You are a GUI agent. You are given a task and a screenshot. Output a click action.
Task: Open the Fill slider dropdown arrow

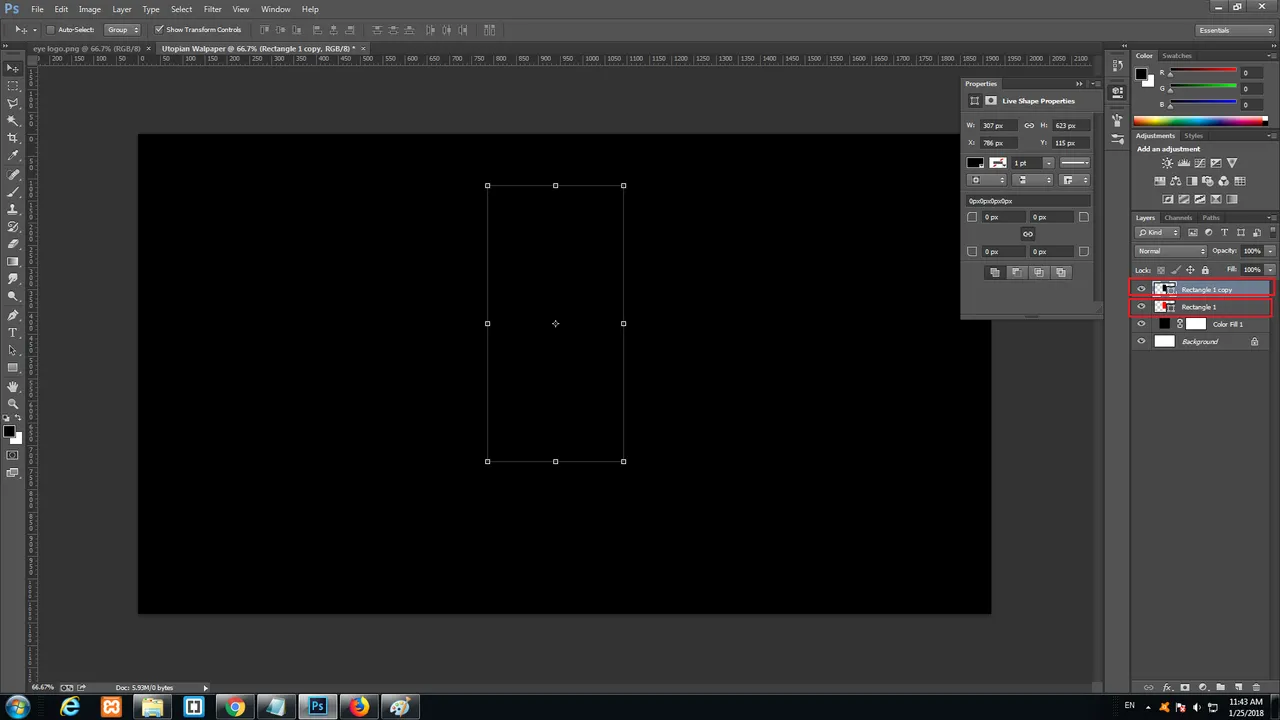[x=1270, y=270]
